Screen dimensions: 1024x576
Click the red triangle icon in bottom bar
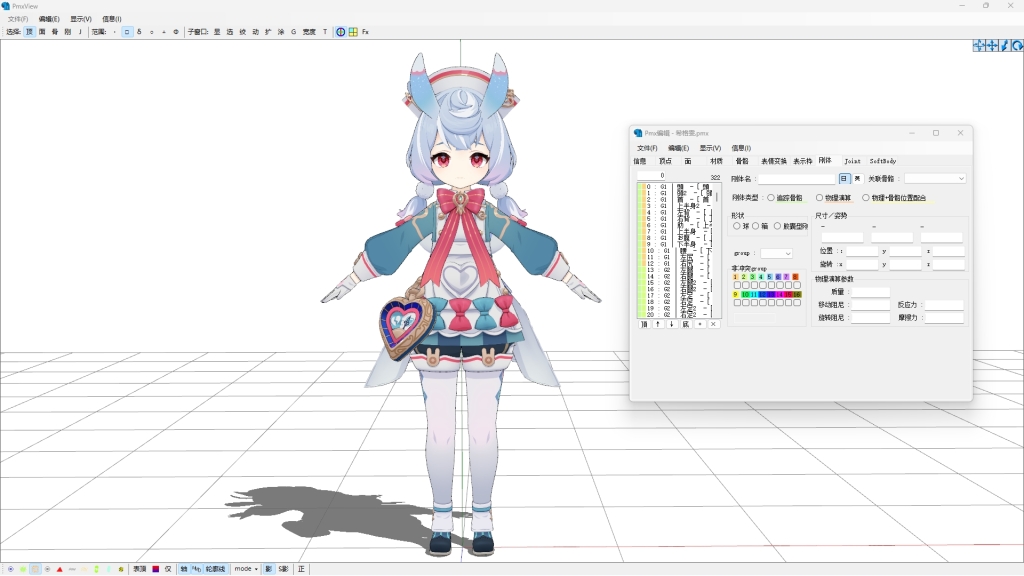coord(59,569)
